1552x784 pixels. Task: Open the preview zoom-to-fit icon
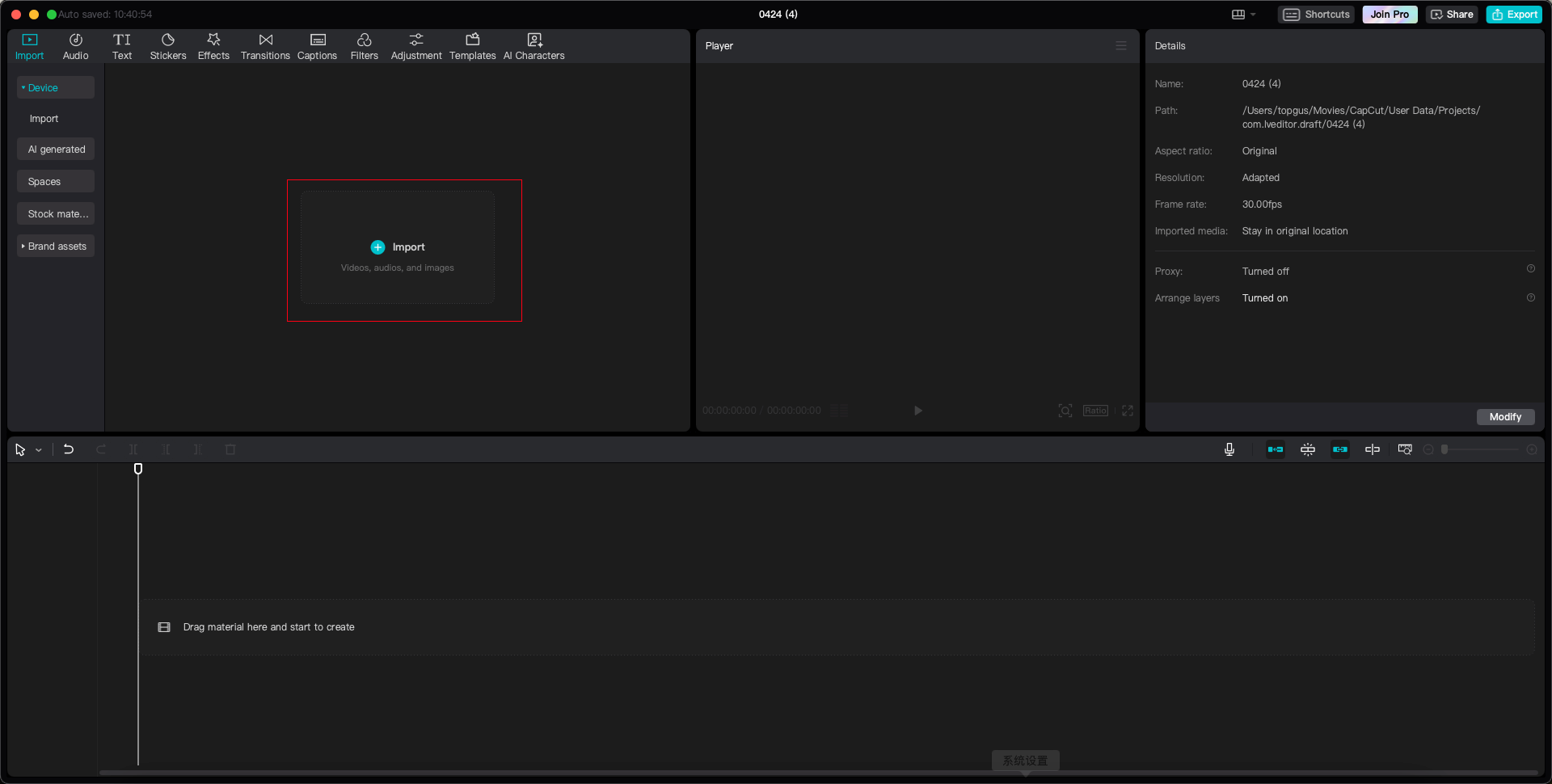pos(1065,411)
